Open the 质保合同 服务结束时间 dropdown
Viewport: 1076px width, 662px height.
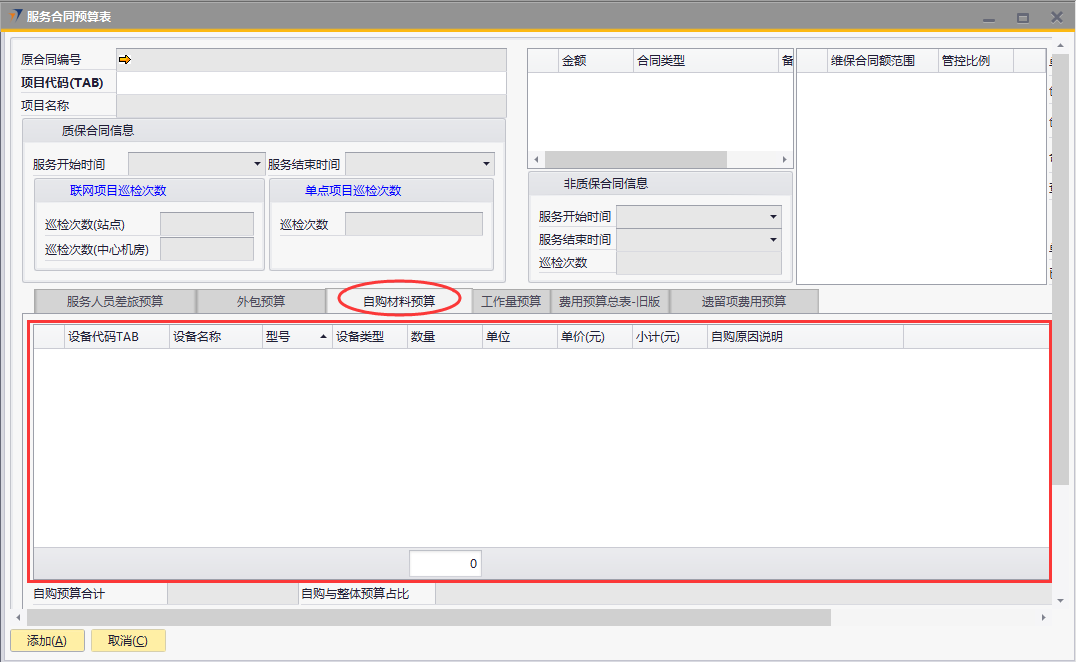click(x=486, y=164)
